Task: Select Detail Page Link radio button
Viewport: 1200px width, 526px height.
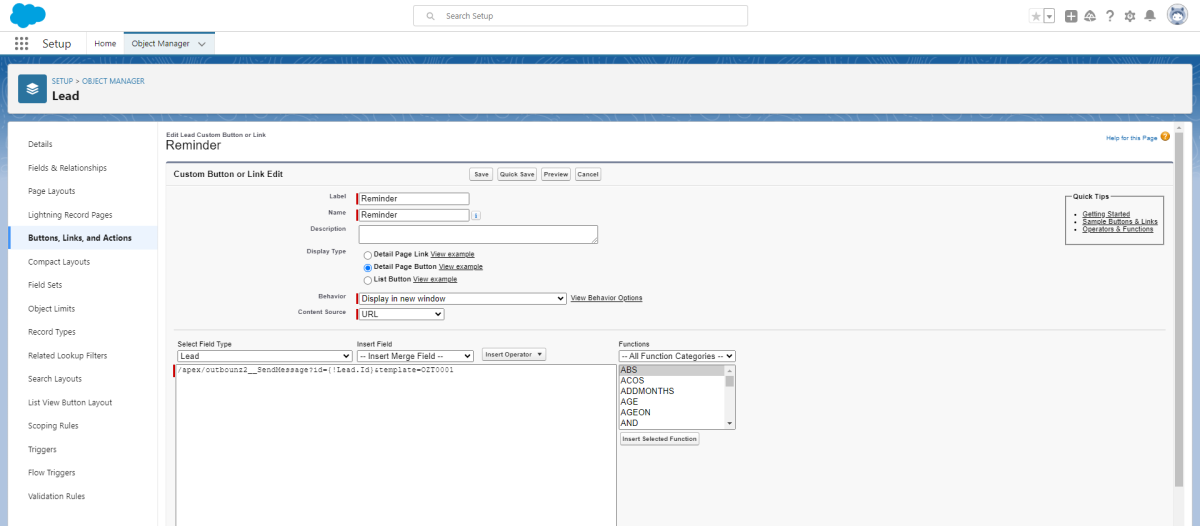Action: click(x=368, y=255)
